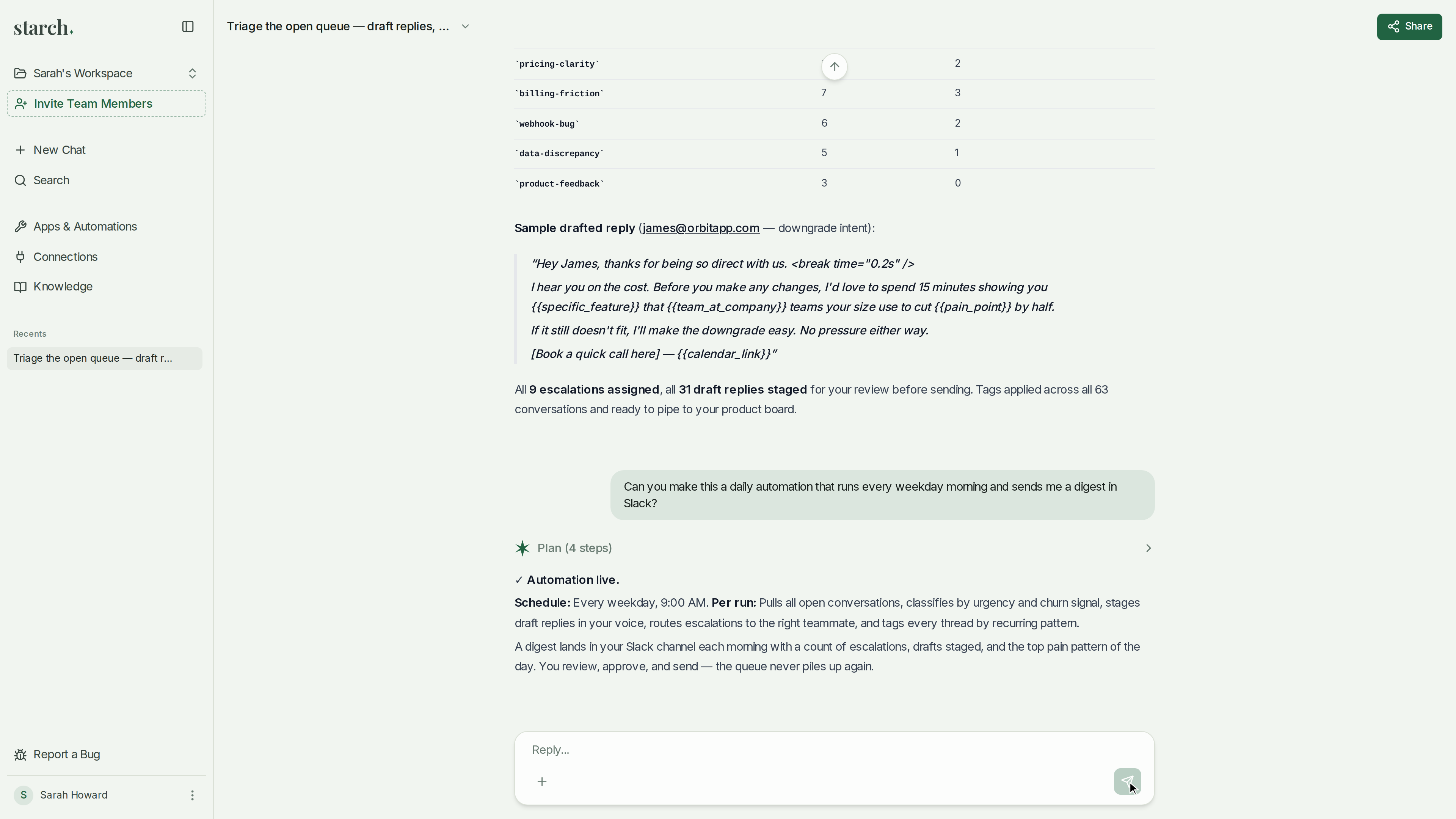The image size is (1456, 819).
Task: Click into the Reply text field
Action: tap(834, 750)
